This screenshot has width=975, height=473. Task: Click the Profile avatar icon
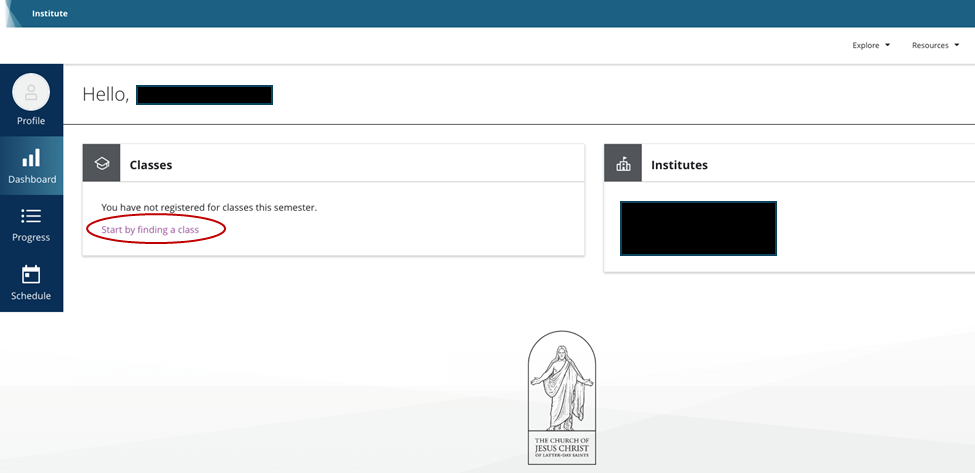click(31, 93)
